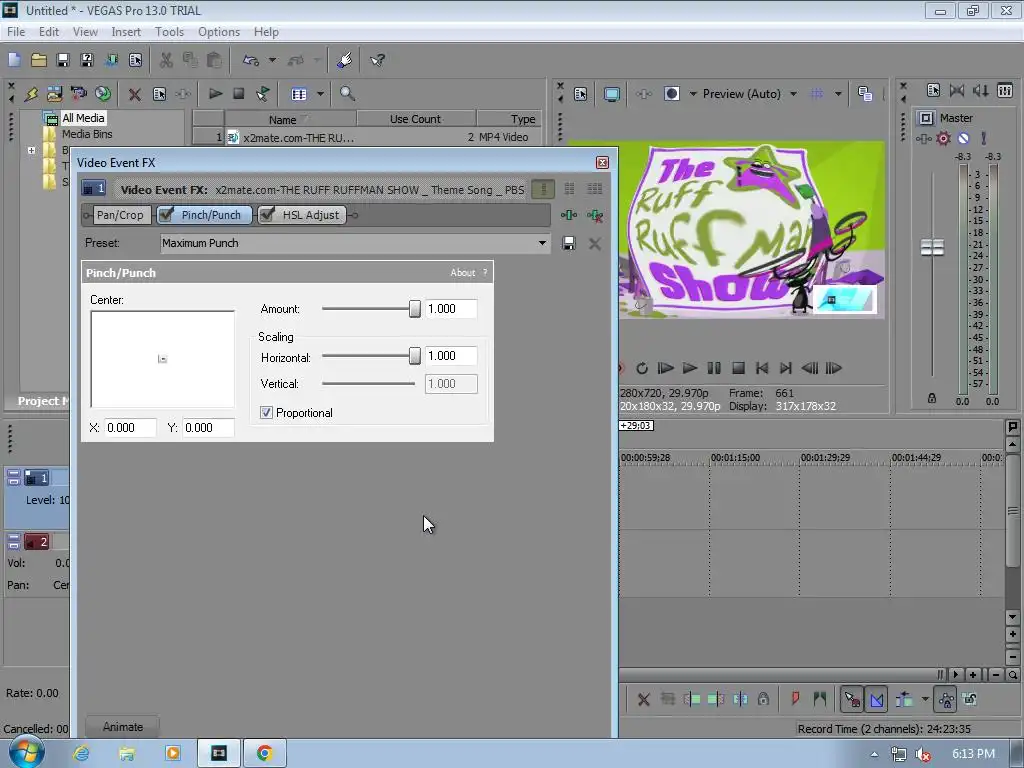Open the File menu
The height and width of the screenshot is (768, 1024).
[16, 31]
